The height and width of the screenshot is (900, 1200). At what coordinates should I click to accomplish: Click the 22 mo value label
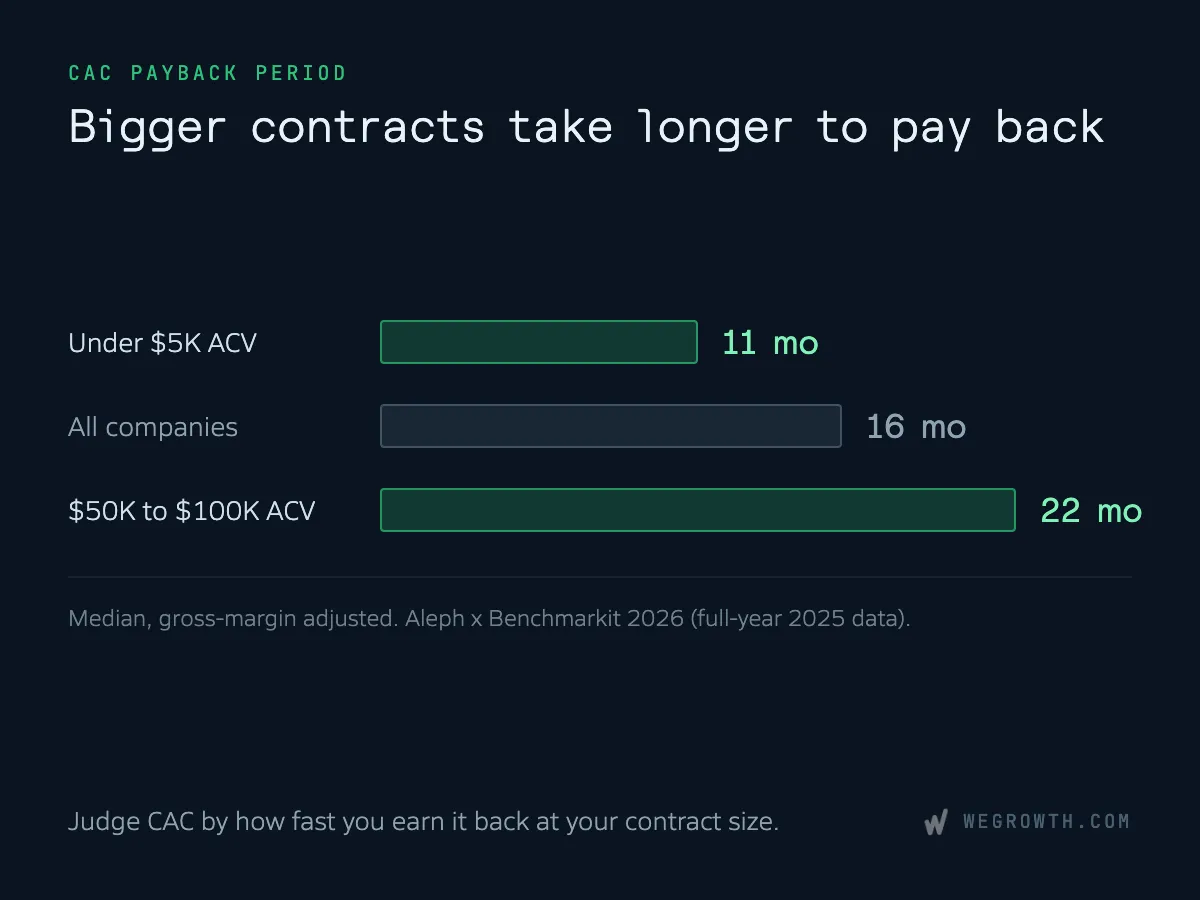1091,511
